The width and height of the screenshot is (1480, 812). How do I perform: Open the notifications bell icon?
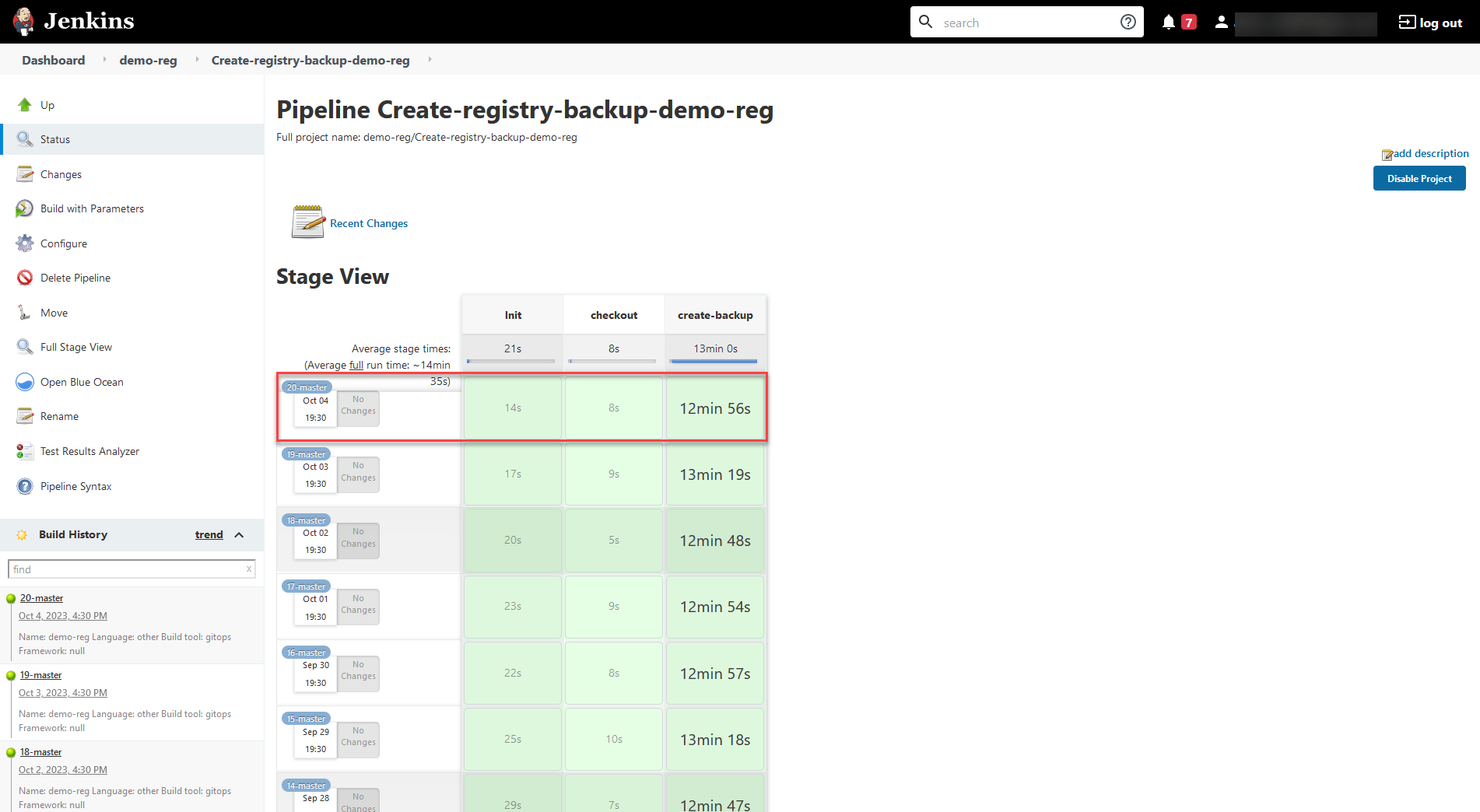coord(1168,22)
